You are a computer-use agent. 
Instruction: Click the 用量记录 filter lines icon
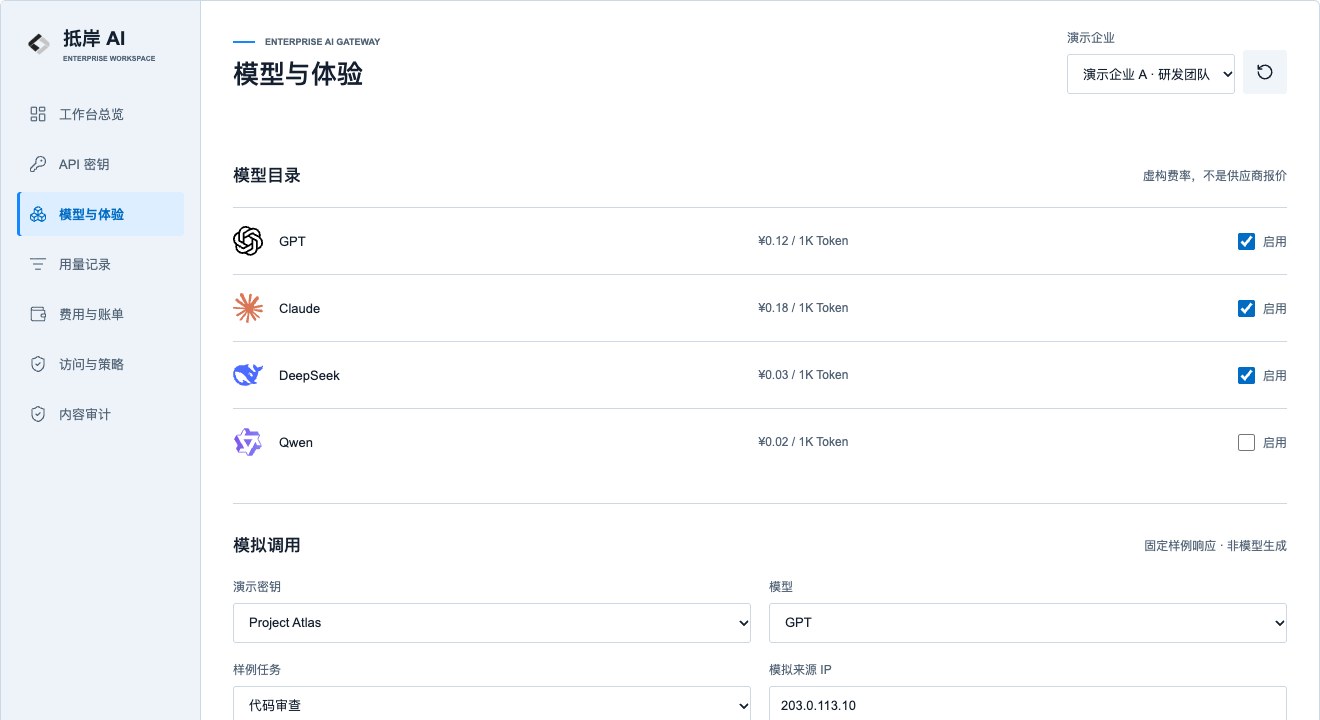(38, 264)
